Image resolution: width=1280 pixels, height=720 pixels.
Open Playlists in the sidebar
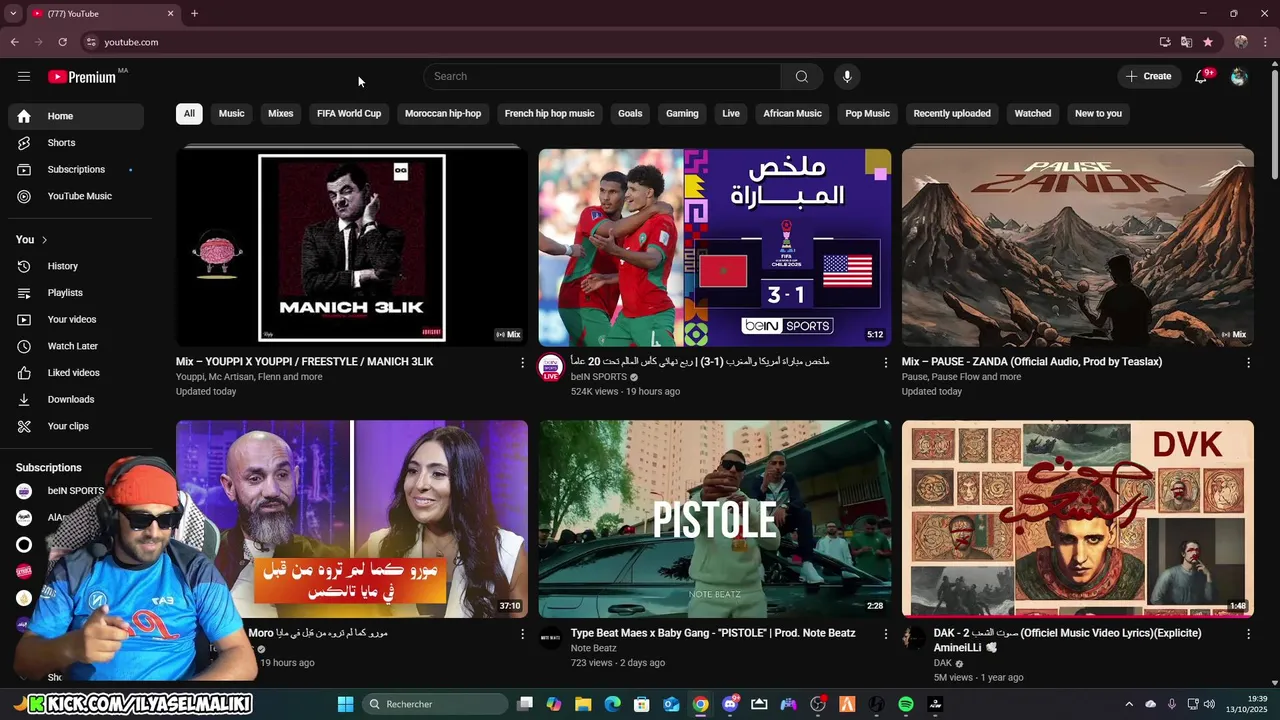[x=76, y=293]
